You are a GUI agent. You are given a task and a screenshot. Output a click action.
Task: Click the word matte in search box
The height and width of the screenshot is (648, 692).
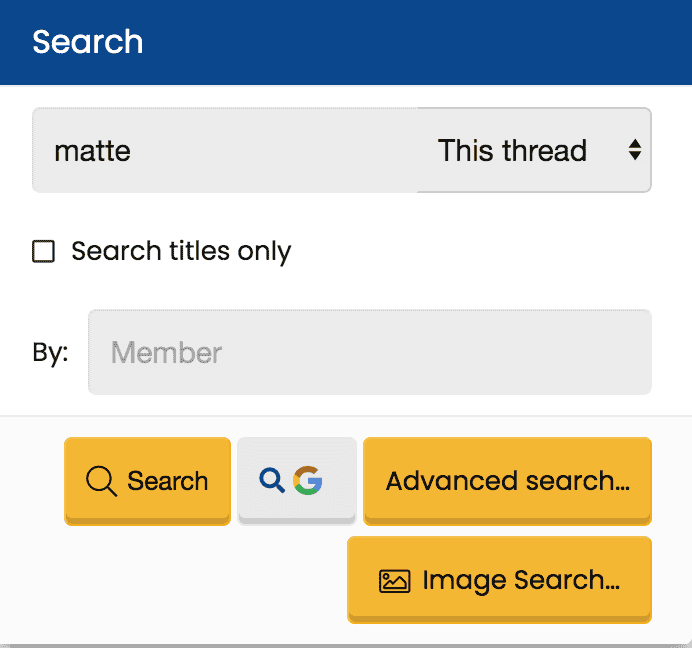tap(92, 151)
